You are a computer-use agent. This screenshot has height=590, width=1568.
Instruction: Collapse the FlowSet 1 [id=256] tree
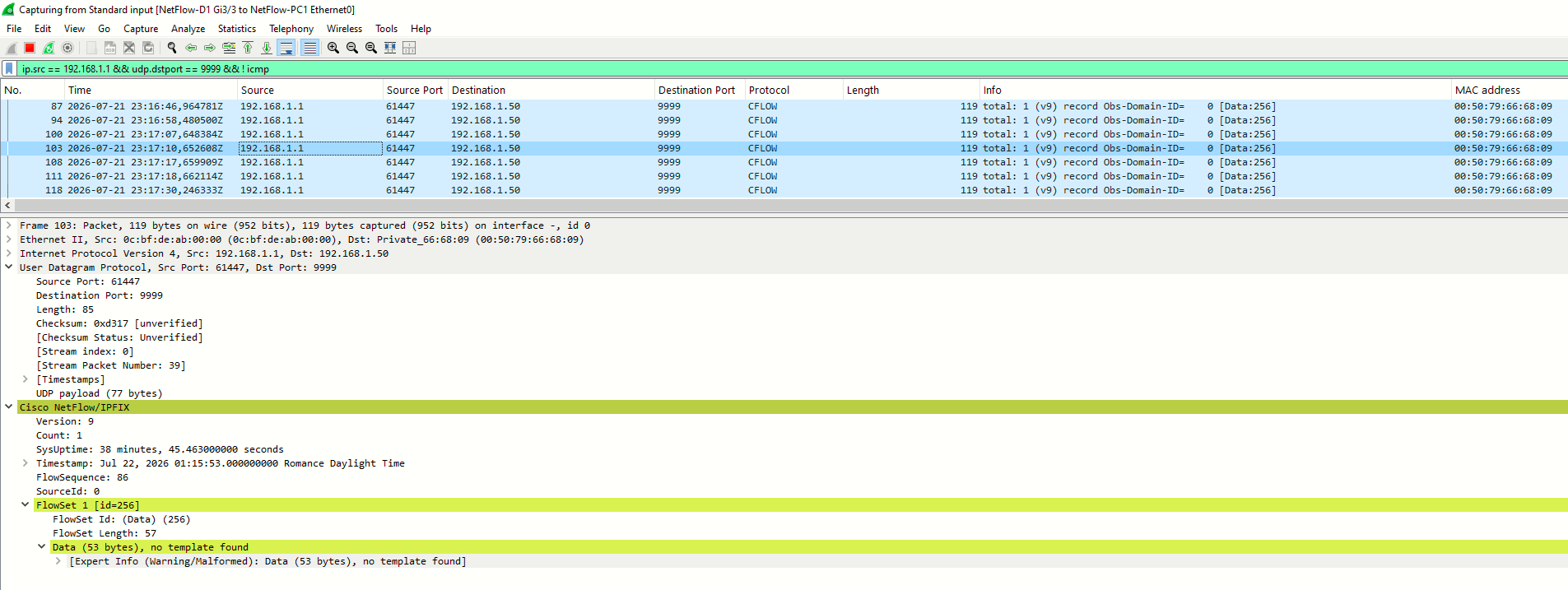click(26, 505)
